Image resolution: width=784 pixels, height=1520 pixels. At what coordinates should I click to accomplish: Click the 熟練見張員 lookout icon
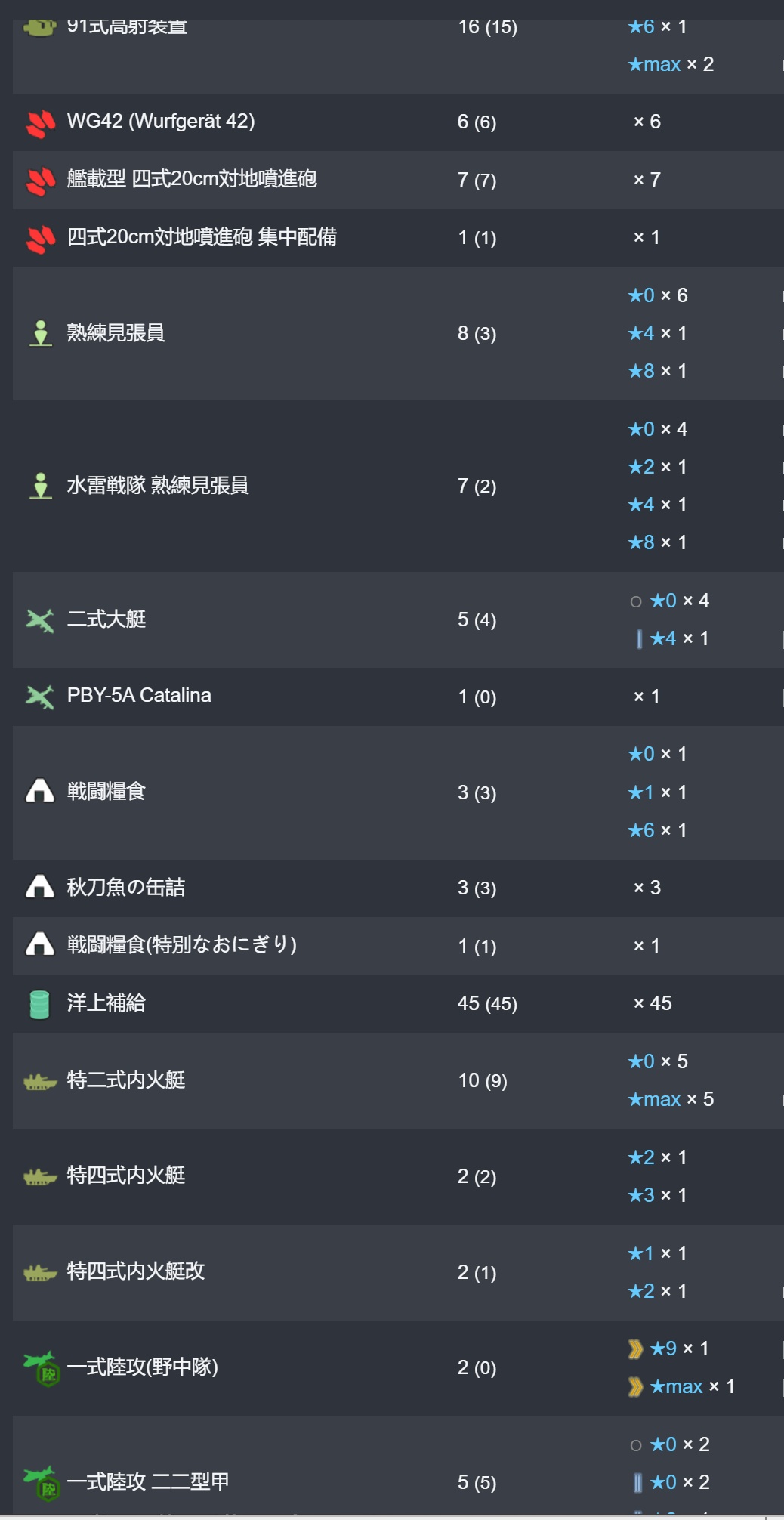tap(40, 333)
